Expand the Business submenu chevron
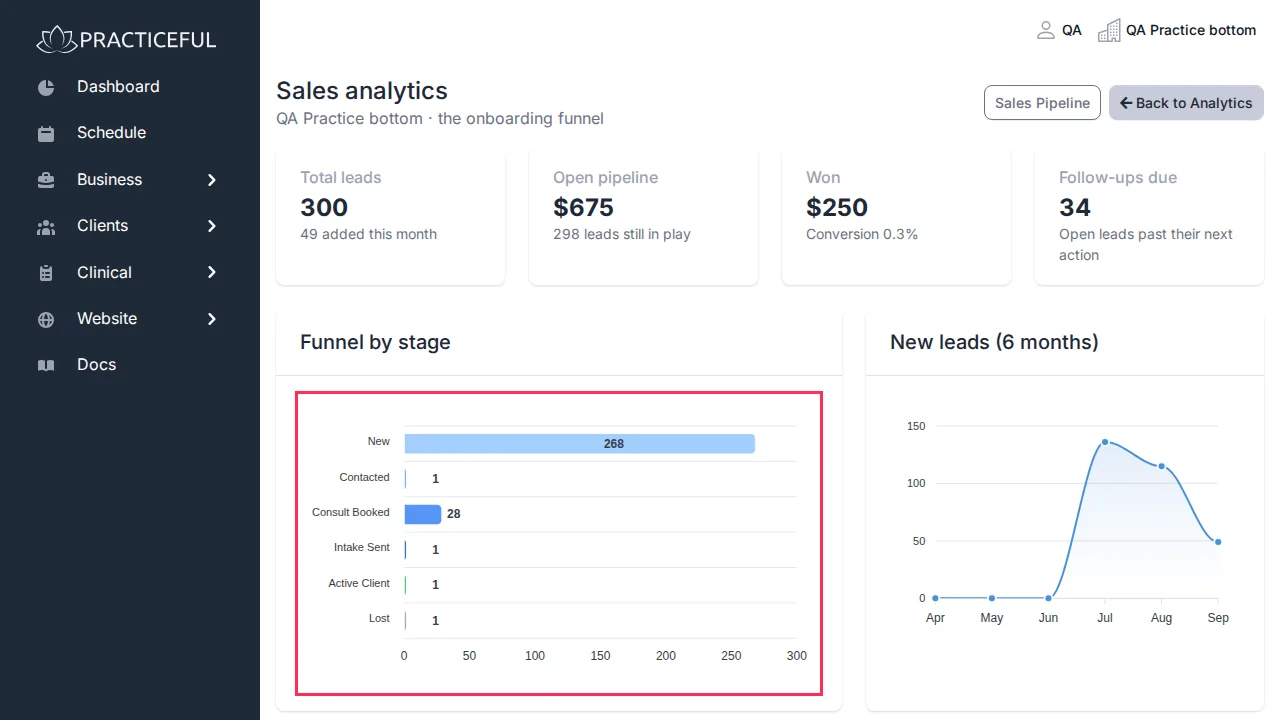 point(212,180)
